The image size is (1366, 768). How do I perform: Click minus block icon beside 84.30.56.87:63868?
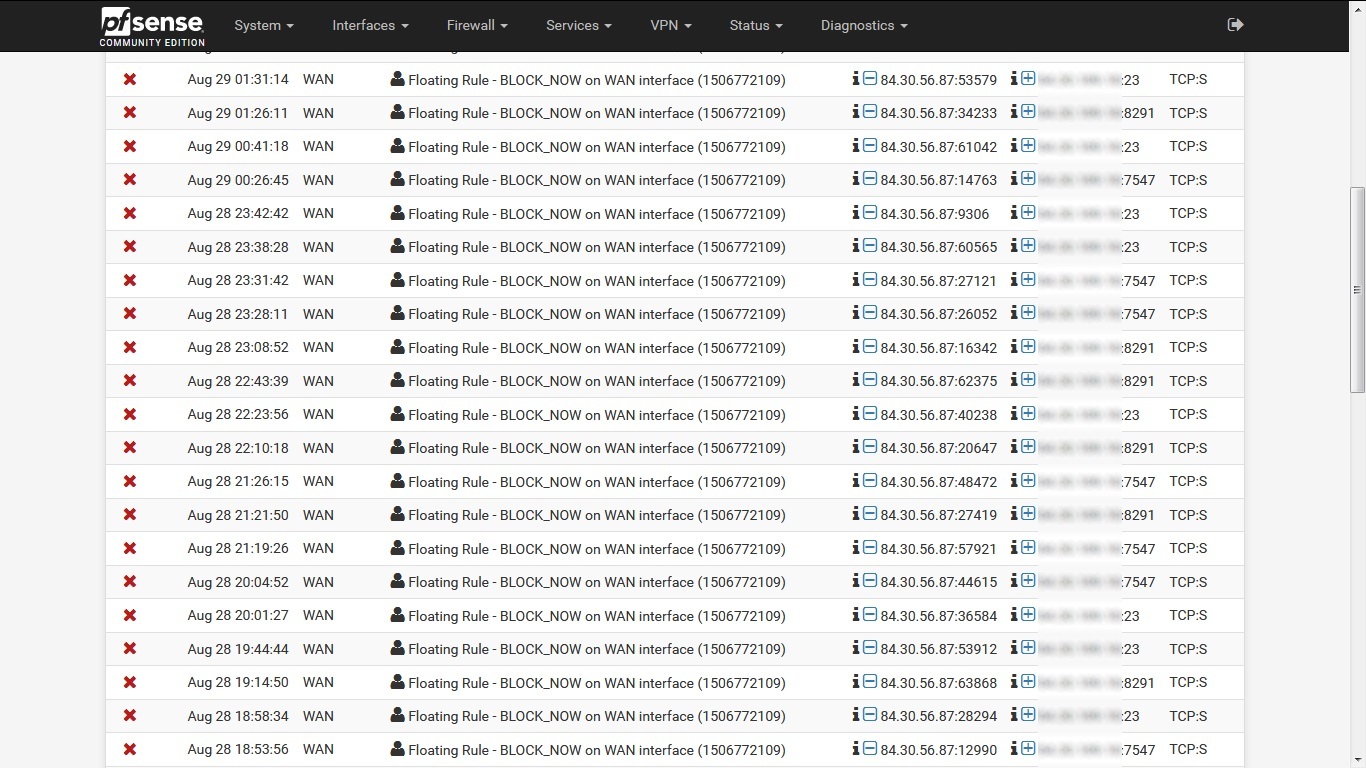pos(870,681)
